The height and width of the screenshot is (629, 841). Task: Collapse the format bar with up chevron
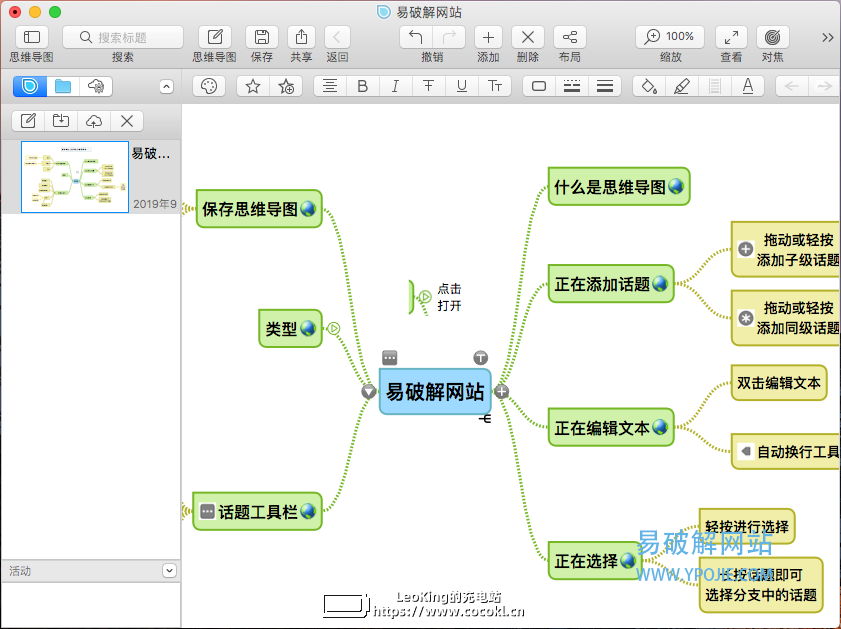click(166, 86)
